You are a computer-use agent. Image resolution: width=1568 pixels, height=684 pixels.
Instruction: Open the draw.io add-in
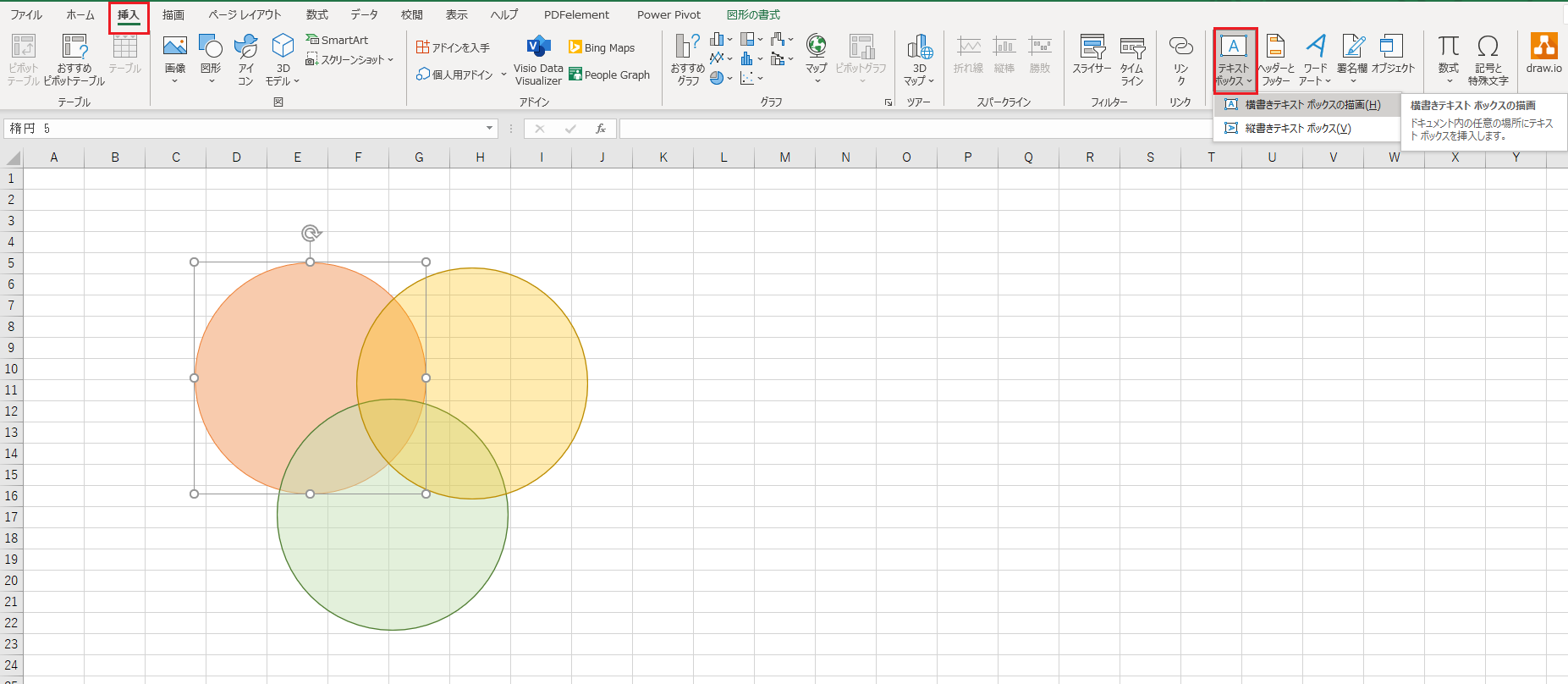(x=1543, y=54)
